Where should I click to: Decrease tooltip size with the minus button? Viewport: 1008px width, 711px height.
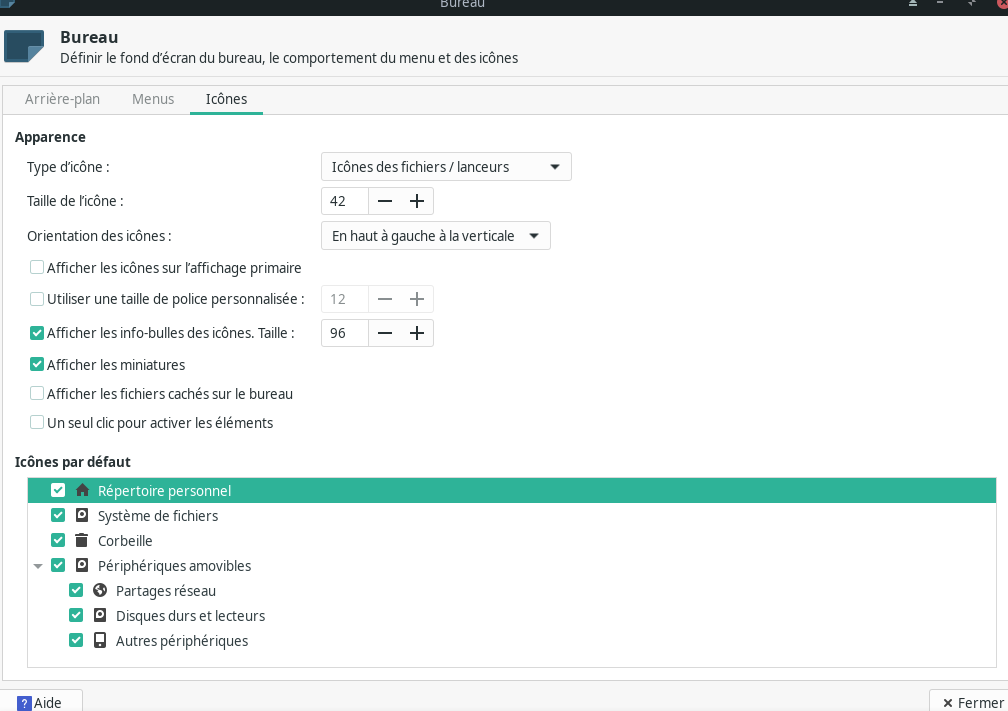(x=384, y=333)
